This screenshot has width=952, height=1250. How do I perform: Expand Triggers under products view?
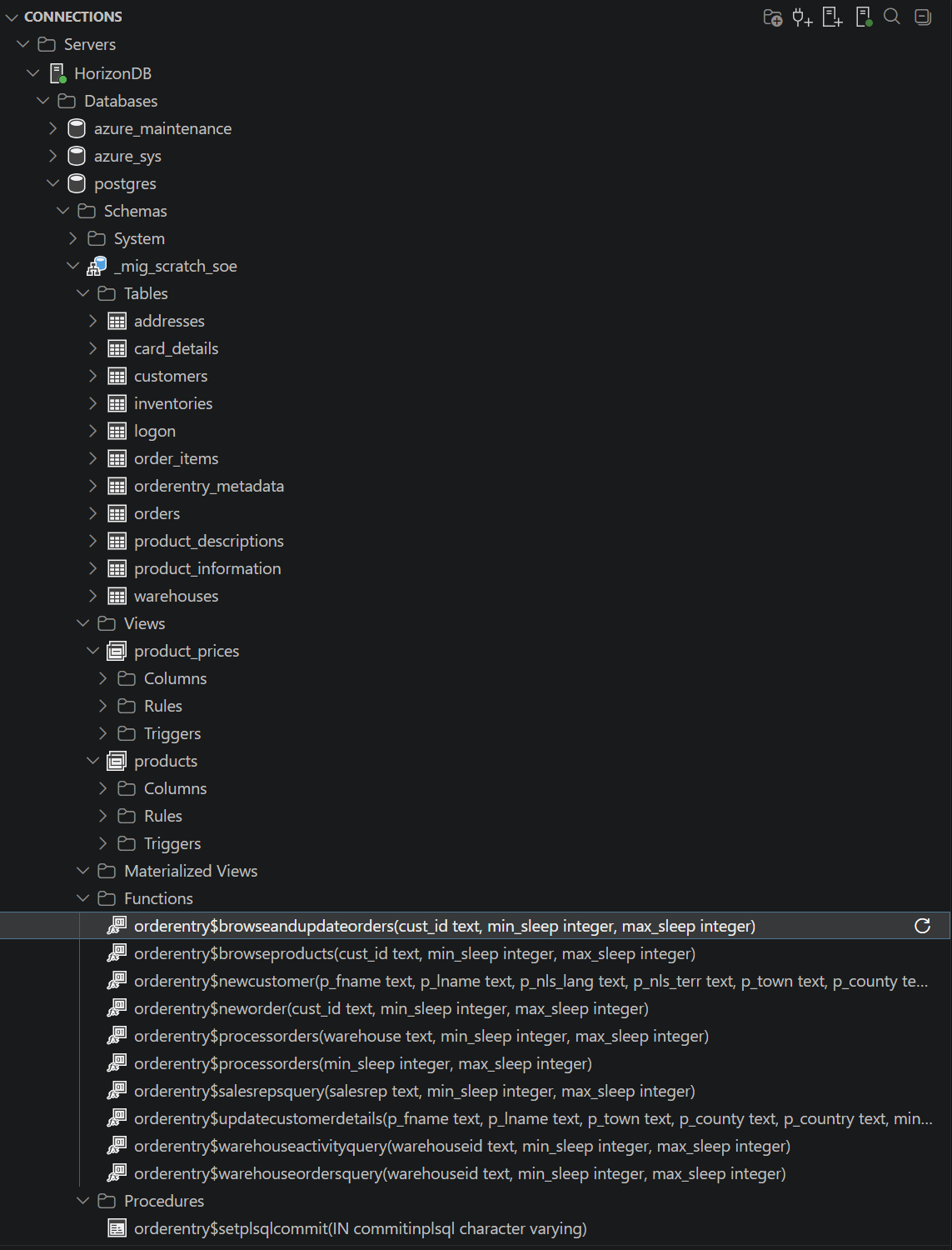(x=103, y=843)
